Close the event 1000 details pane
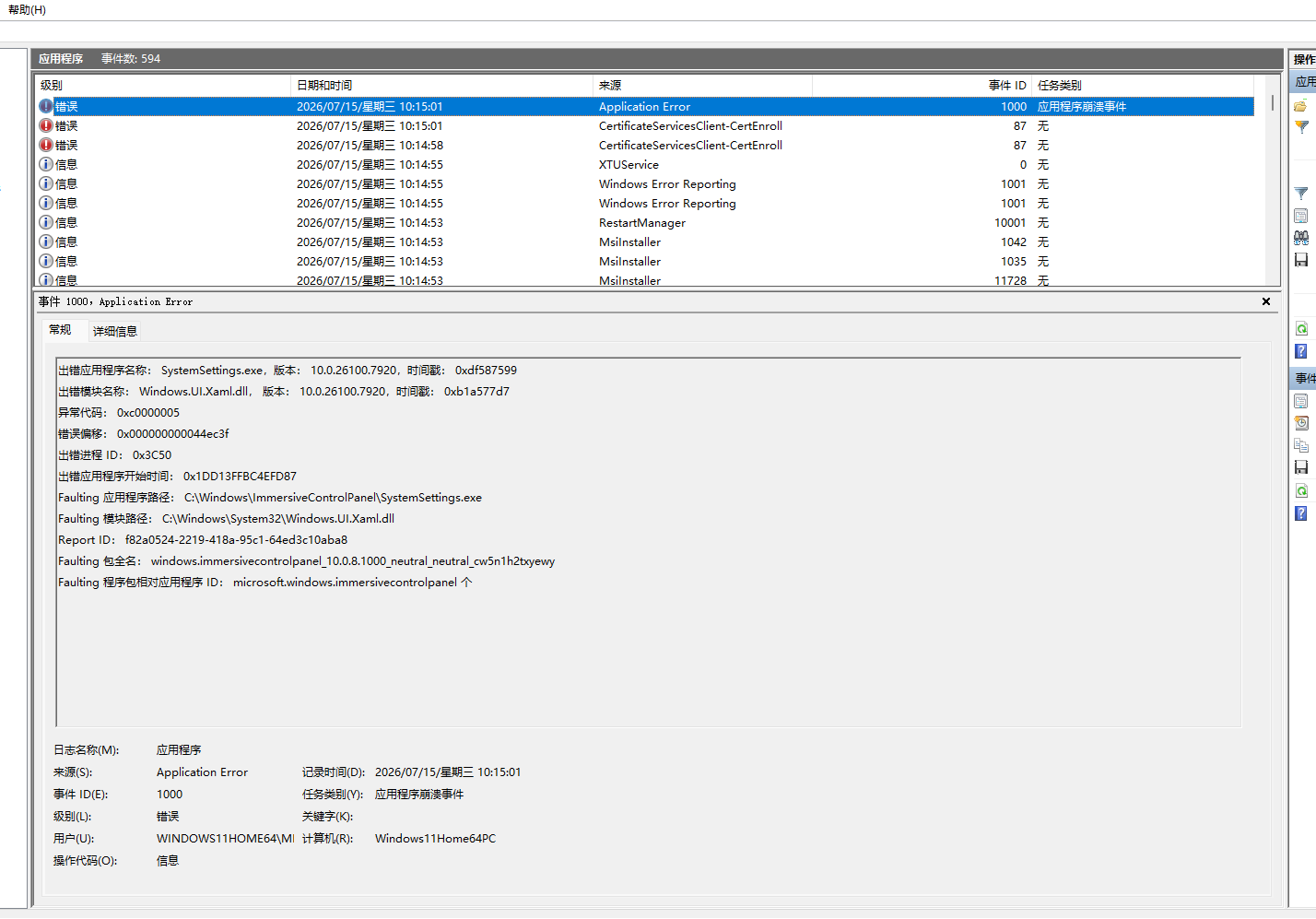Viewport: 1316px width, 919px height. coord(1266,301)
